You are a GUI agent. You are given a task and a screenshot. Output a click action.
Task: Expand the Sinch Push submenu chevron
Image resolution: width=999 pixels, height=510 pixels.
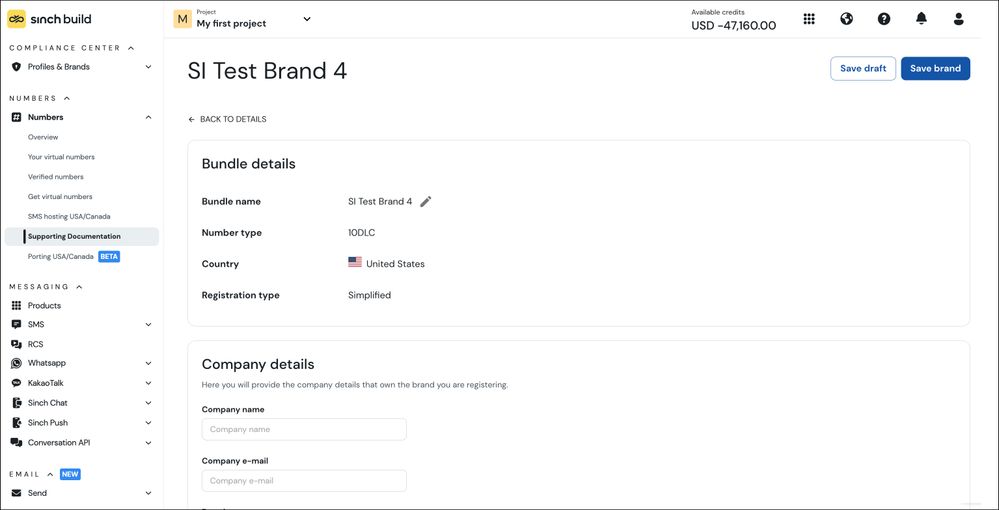point(148,423)
